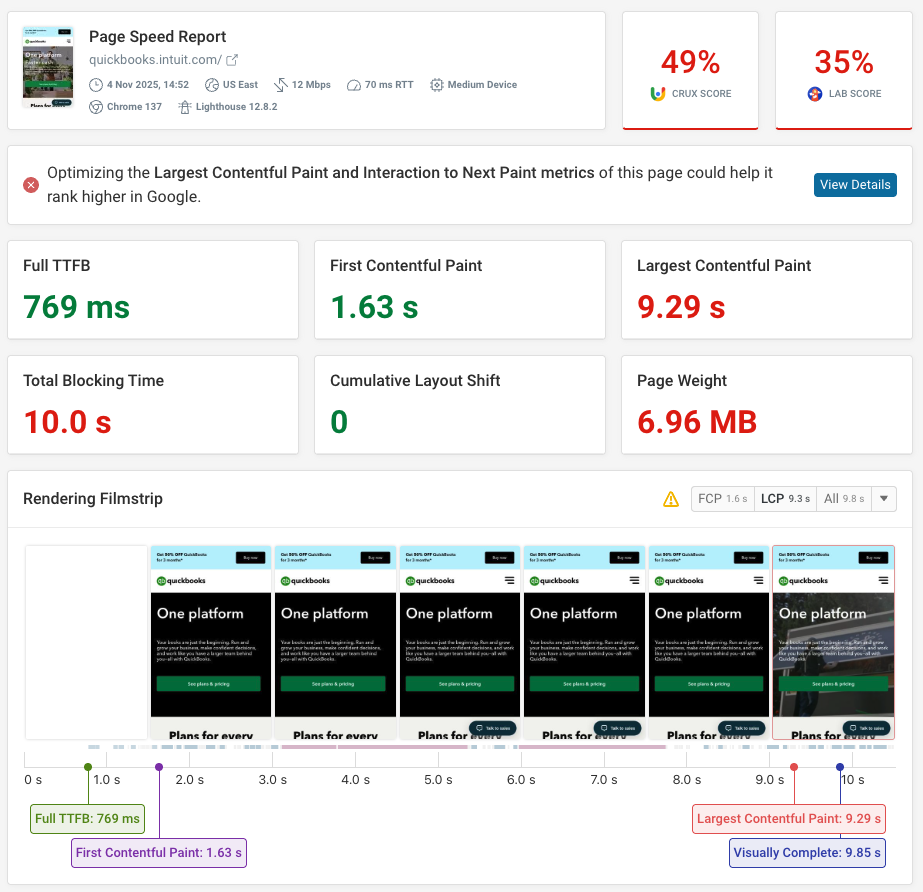Switch to the LCP 9.3 s filter

click(x=783, y=498)
